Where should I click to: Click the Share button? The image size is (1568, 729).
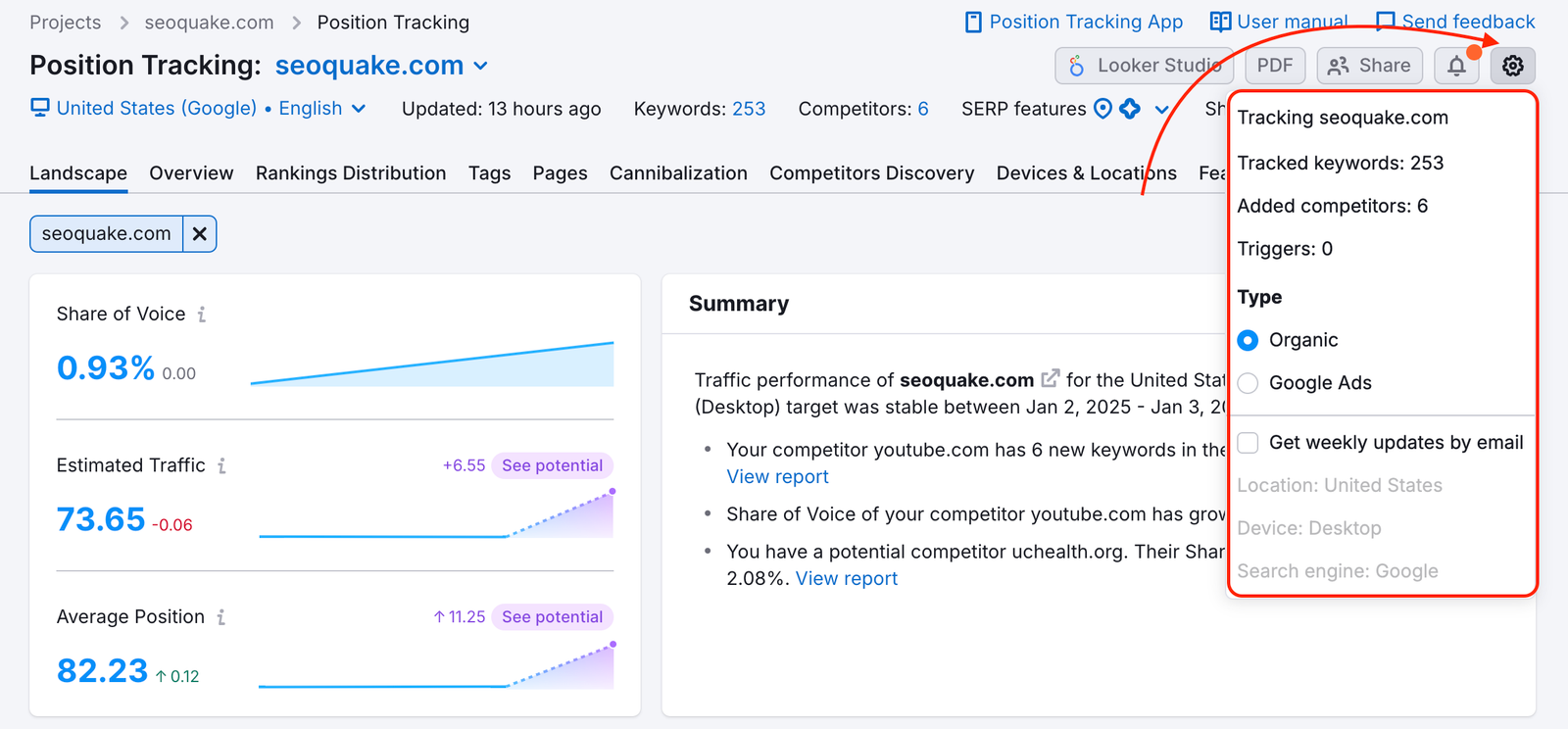(x=1370, y=66)
